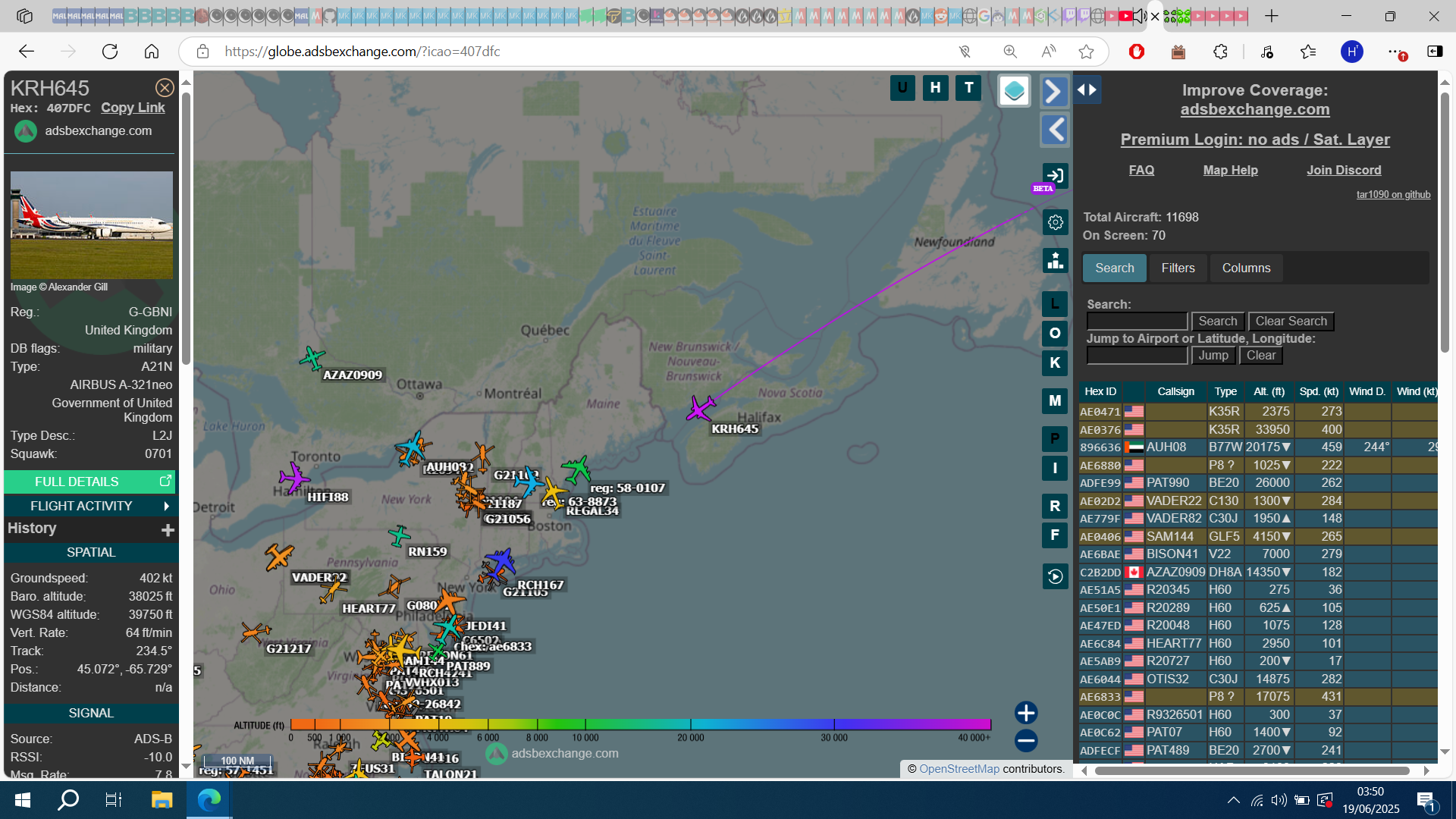Image resolution: width=1456 pixels, height=819 pixels.
Task: Add page to favorites star icon
Action: (x=1086, y=52)
